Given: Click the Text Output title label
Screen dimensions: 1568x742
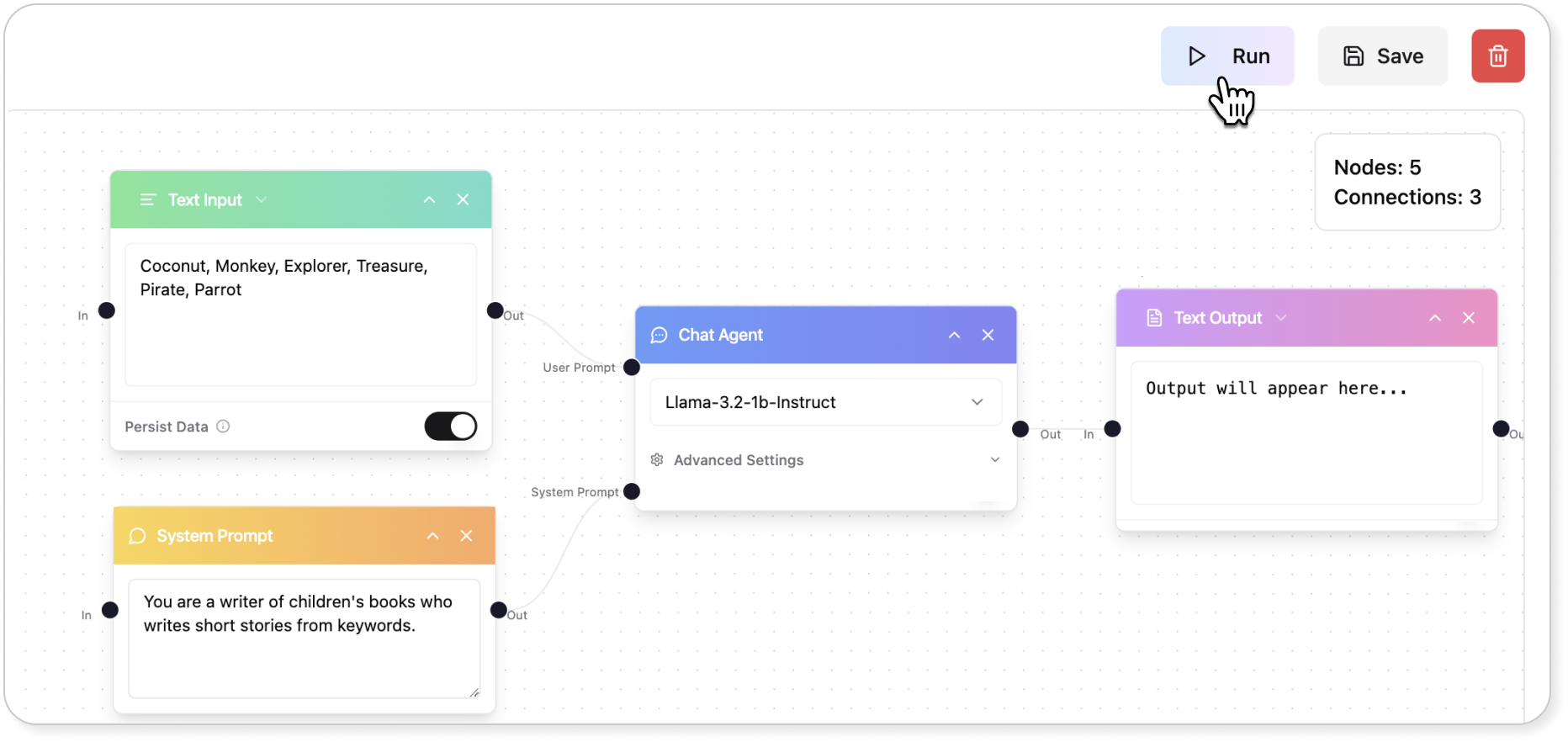Looking at the screenshot, I should [1218, 318].
